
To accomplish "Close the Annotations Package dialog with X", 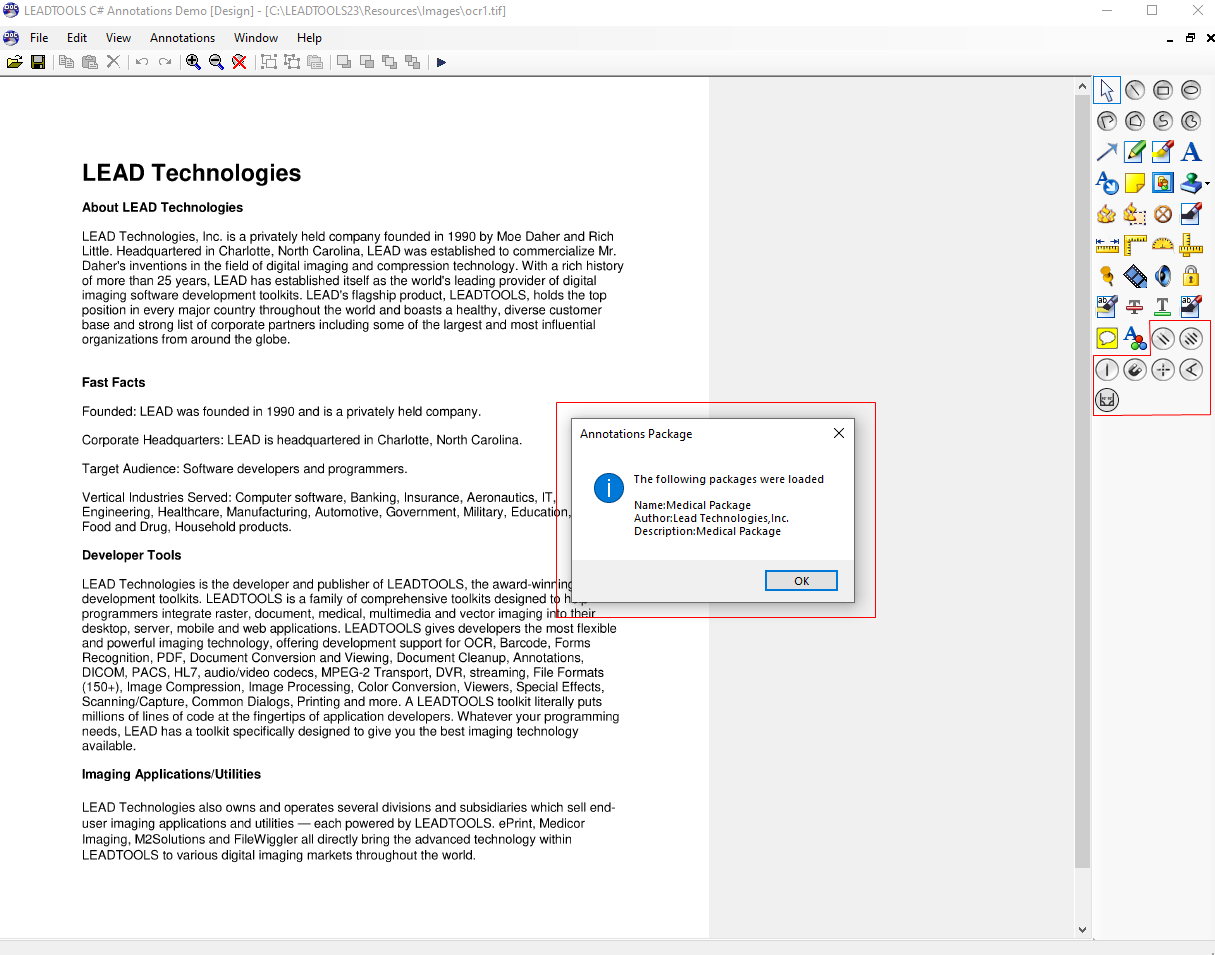I will tap(839, 433).
